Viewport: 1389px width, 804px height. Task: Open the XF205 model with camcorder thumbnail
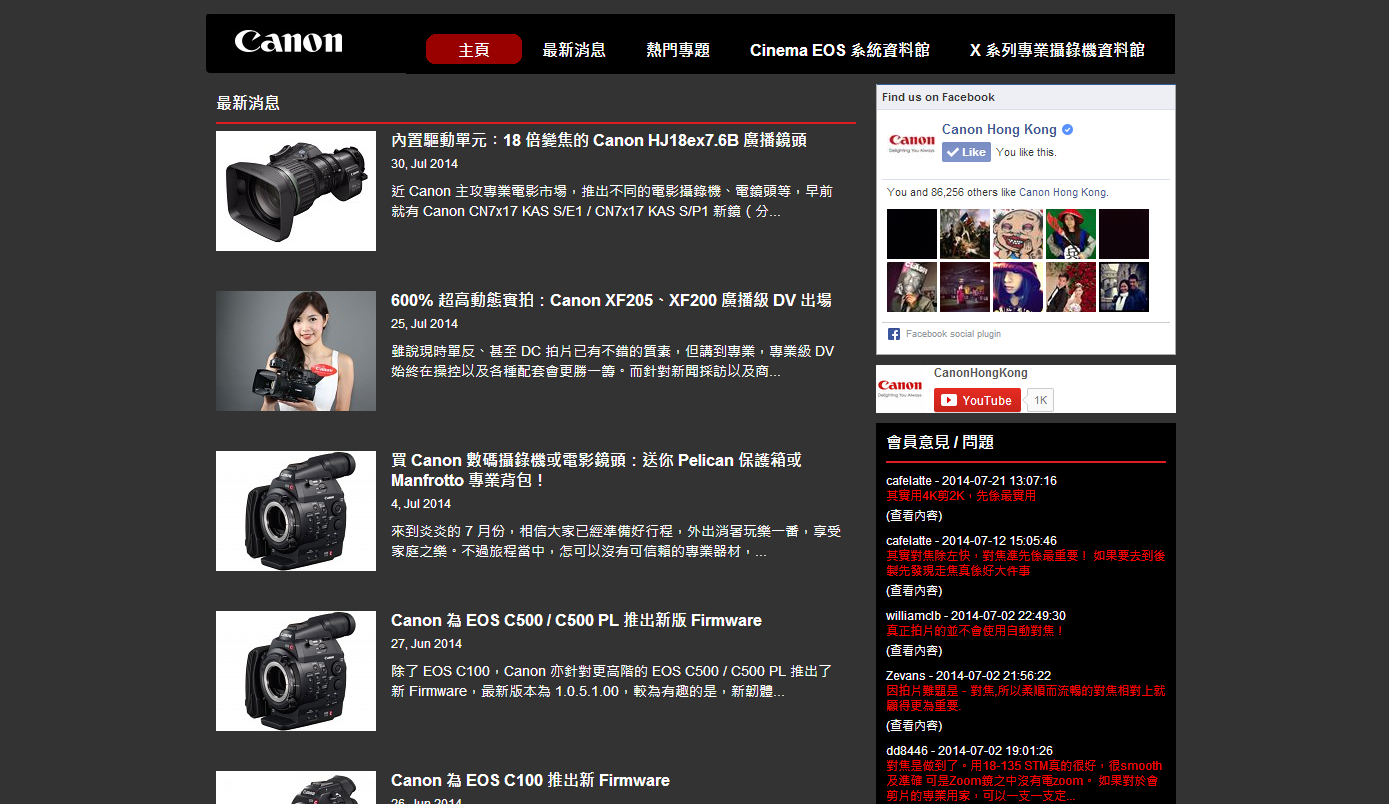296,351
